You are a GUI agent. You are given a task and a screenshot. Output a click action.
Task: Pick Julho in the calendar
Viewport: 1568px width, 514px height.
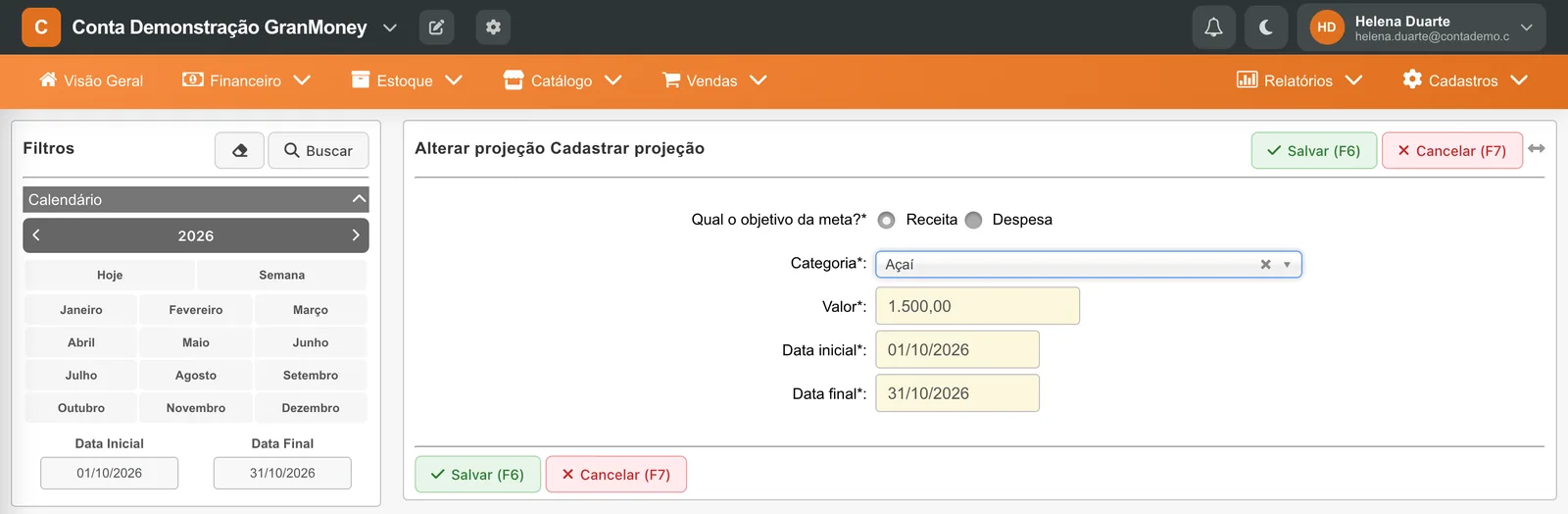point(81,376)
